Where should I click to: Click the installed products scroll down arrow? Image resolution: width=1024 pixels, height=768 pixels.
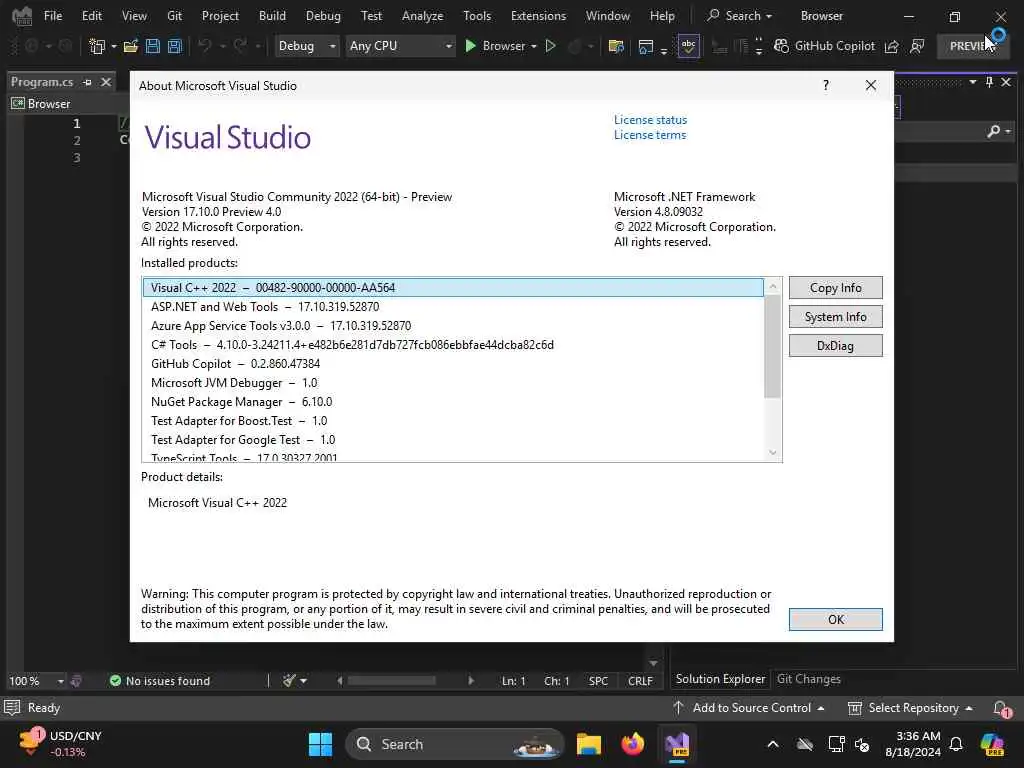point(773,453)
